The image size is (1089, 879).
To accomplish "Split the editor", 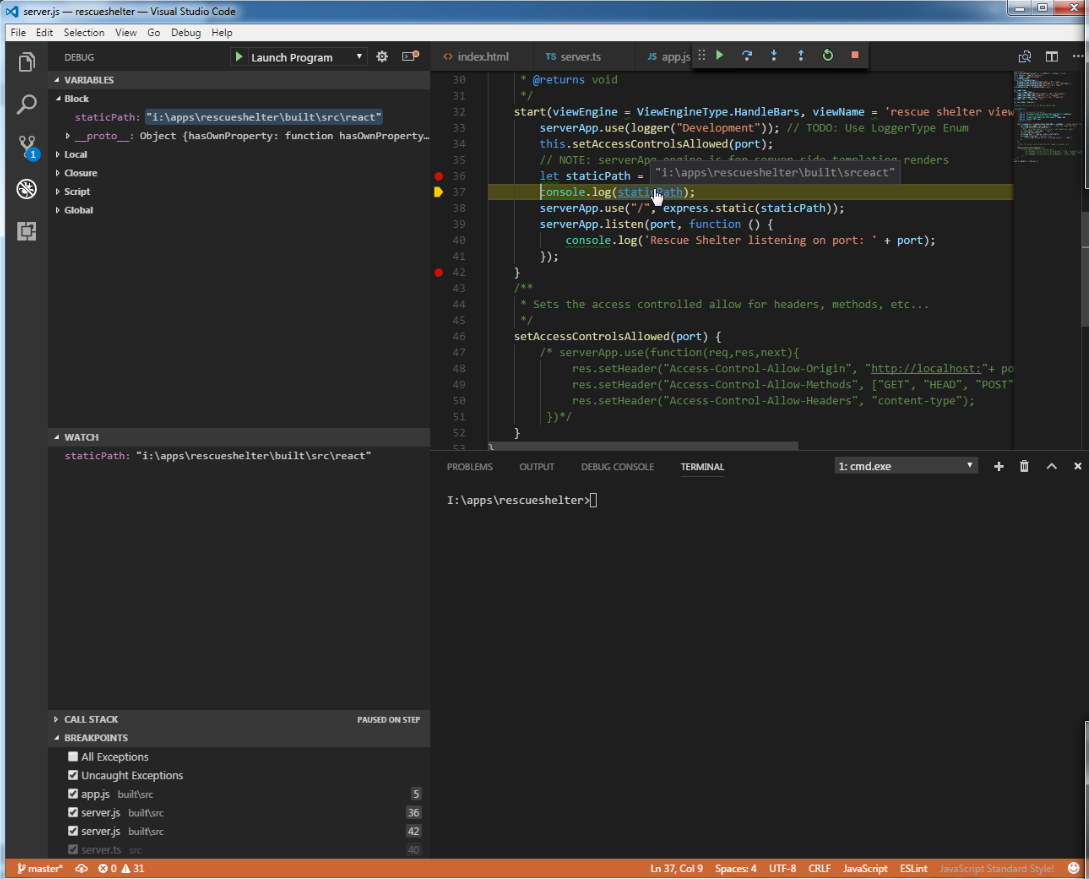I will pyautogui.click(x=1052, y=57).
